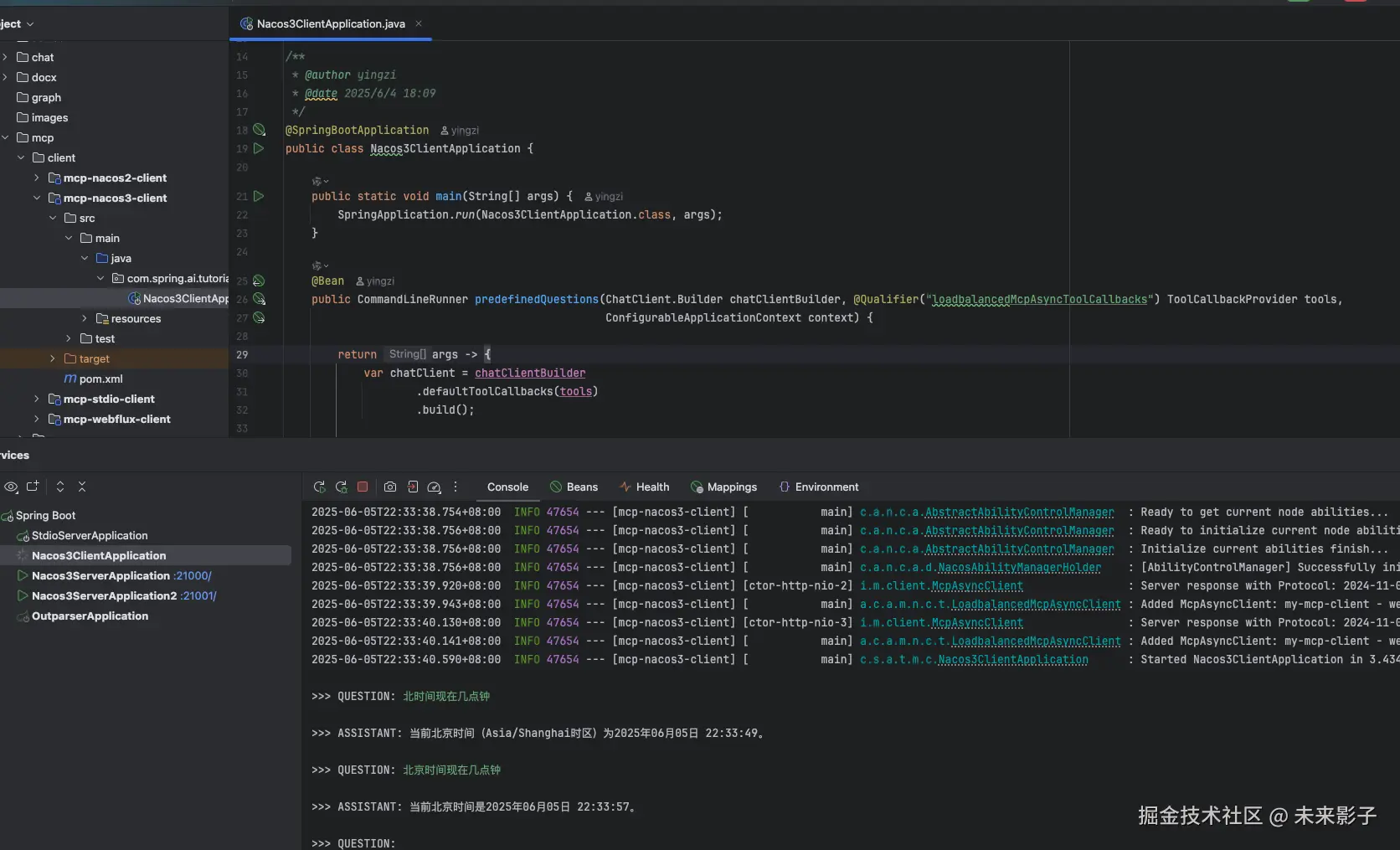Viewport: 1400px width, 850px height.
Task: Select graph folder in project tree
Action: (39, 97)
